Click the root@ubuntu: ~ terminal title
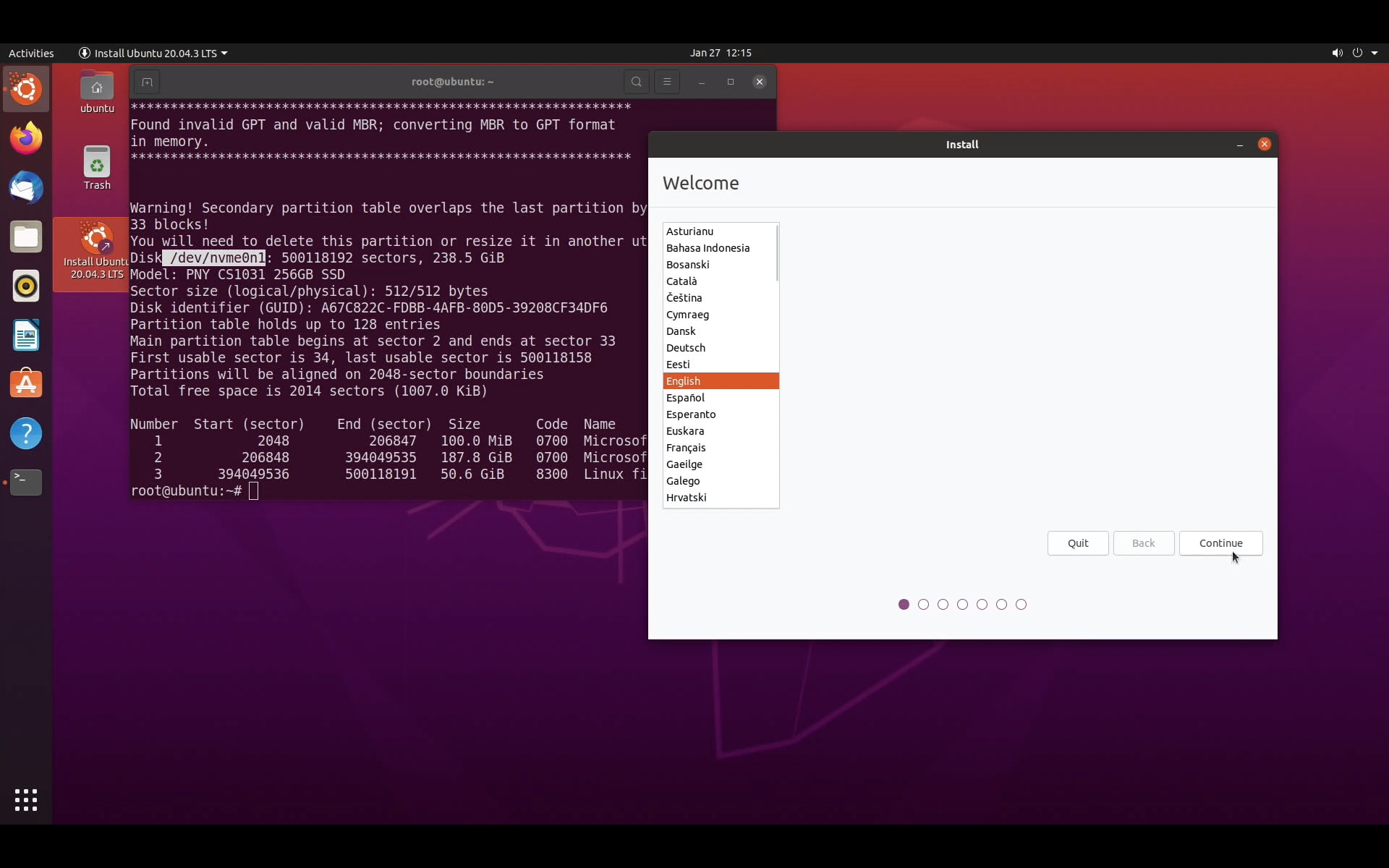1389x868 pixels. point(453,82)
